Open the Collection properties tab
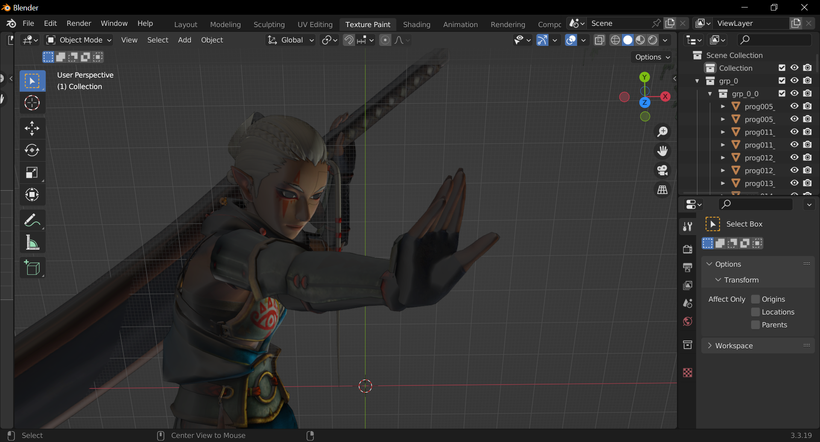 point(687,345)
